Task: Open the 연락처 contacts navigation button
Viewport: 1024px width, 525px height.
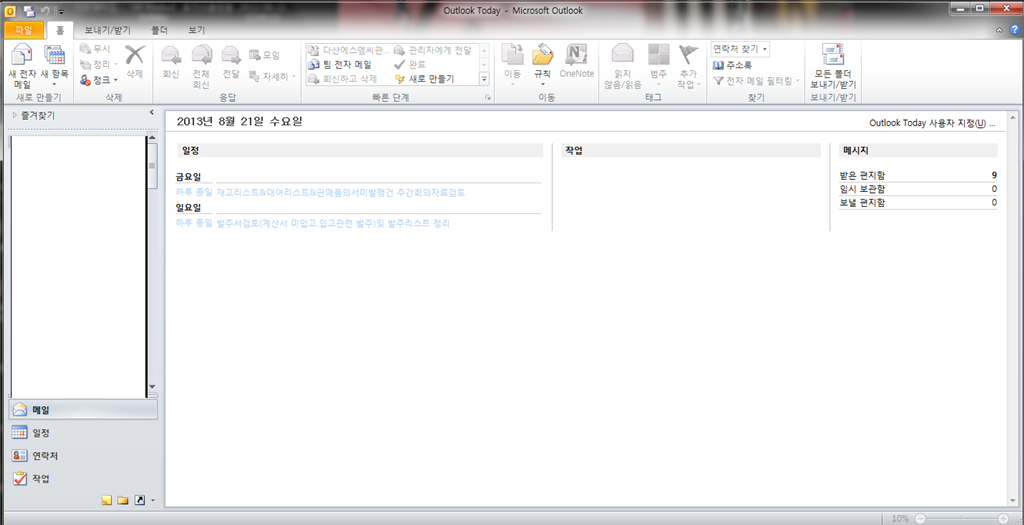Action: pos(83,456)
